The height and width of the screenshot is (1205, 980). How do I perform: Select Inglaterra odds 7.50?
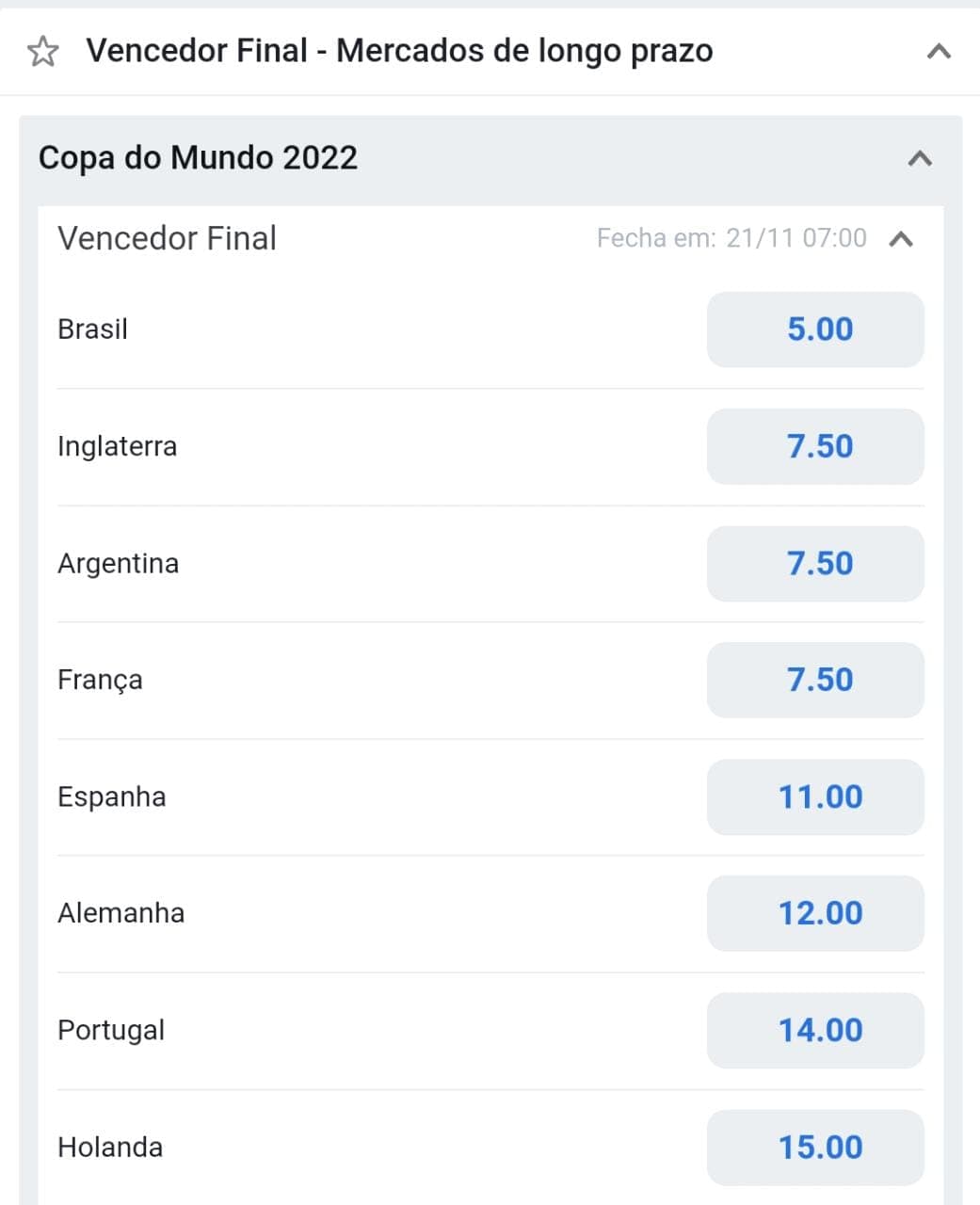coord(815,446)
